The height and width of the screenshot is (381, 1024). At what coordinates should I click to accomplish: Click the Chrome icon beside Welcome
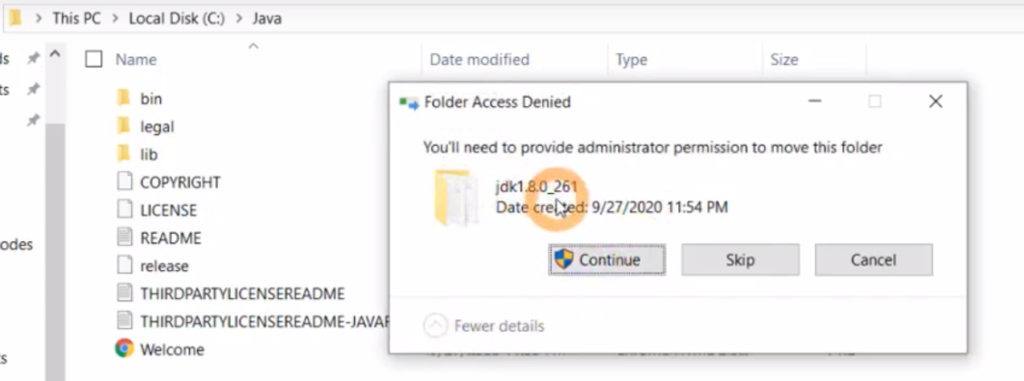pyautogui.click(x=124, y=348)
